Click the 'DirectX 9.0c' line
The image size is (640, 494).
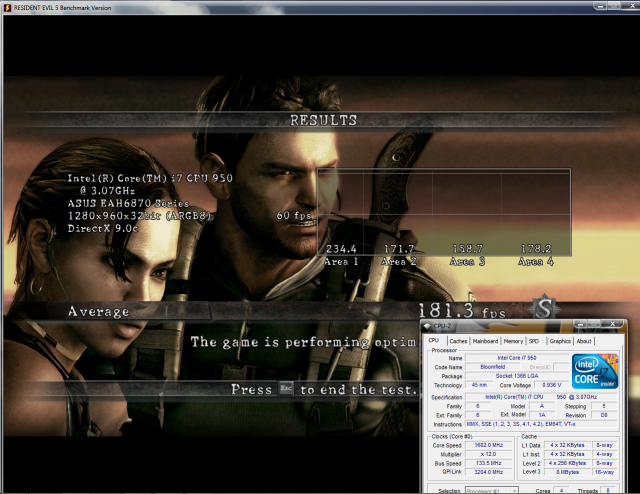pos(103,228)
